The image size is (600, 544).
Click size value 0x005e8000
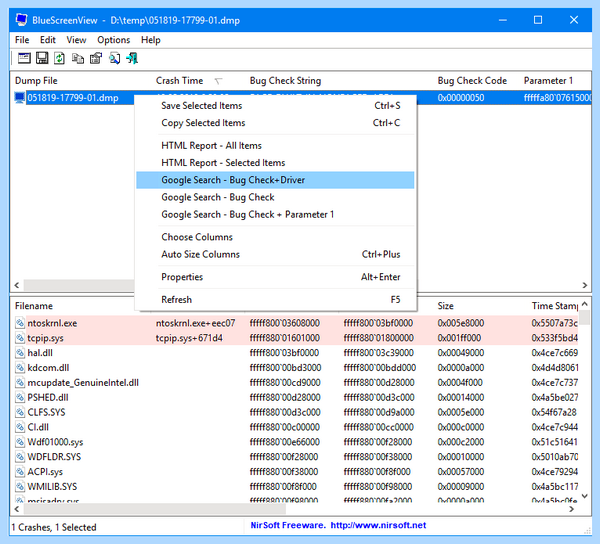click(461, 323)
